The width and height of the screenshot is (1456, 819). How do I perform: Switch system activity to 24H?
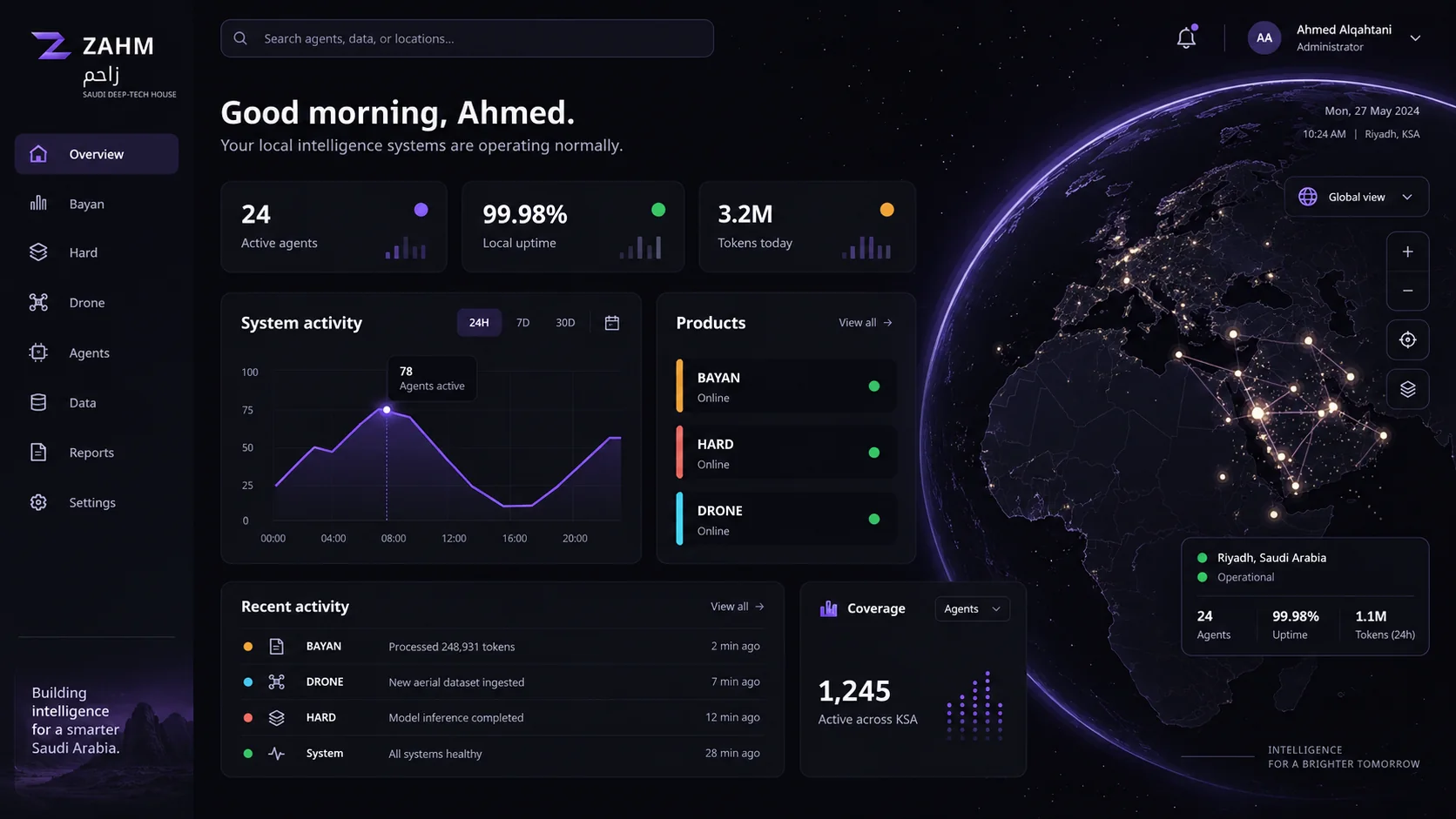click(479, 323)
